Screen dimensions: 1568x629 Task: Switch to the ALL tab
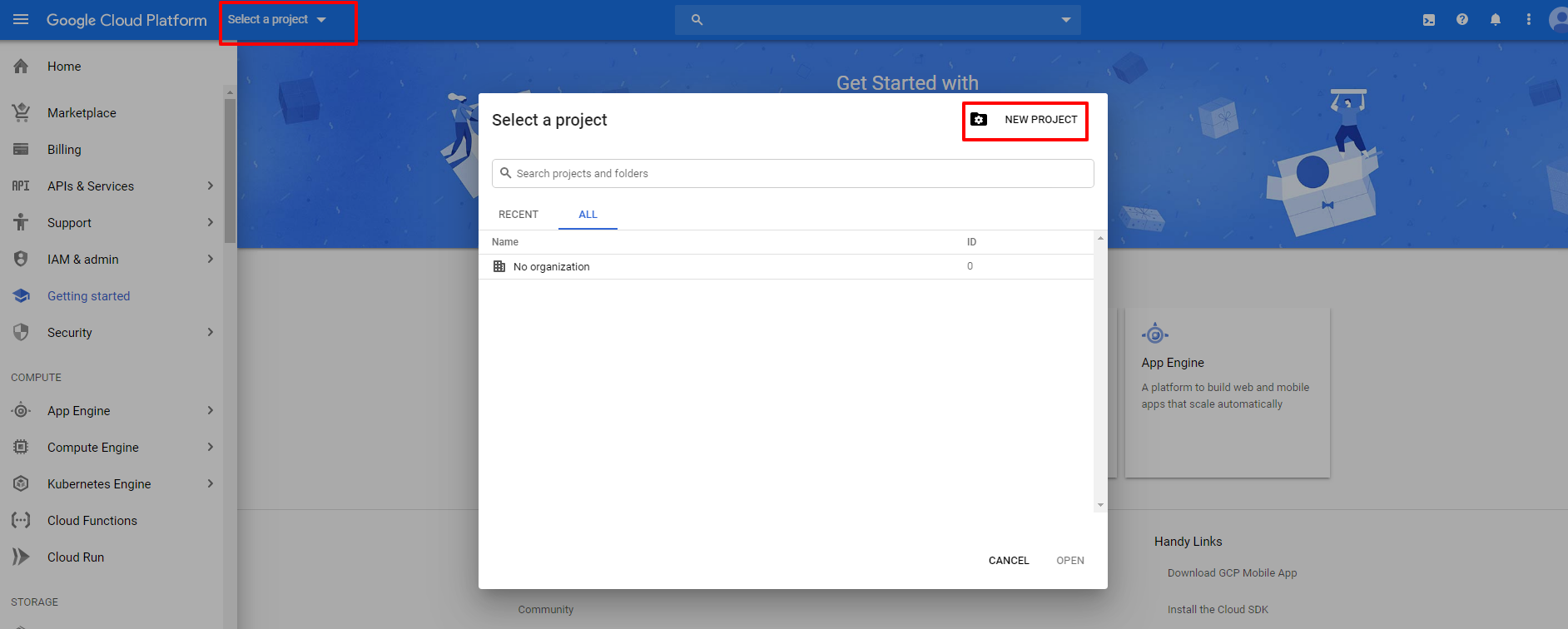tap(588, 215)
